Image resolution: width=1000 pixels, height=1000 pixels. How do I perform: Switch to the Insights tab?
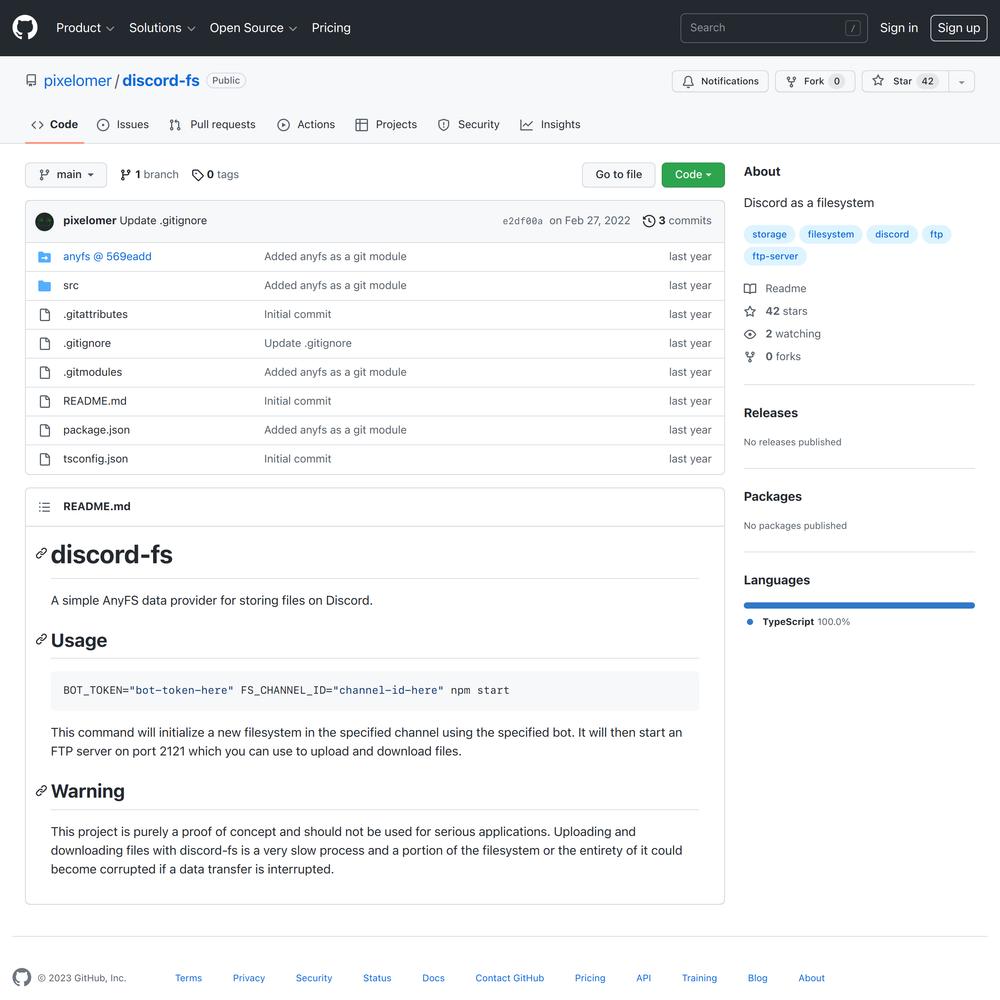point(550,125)
